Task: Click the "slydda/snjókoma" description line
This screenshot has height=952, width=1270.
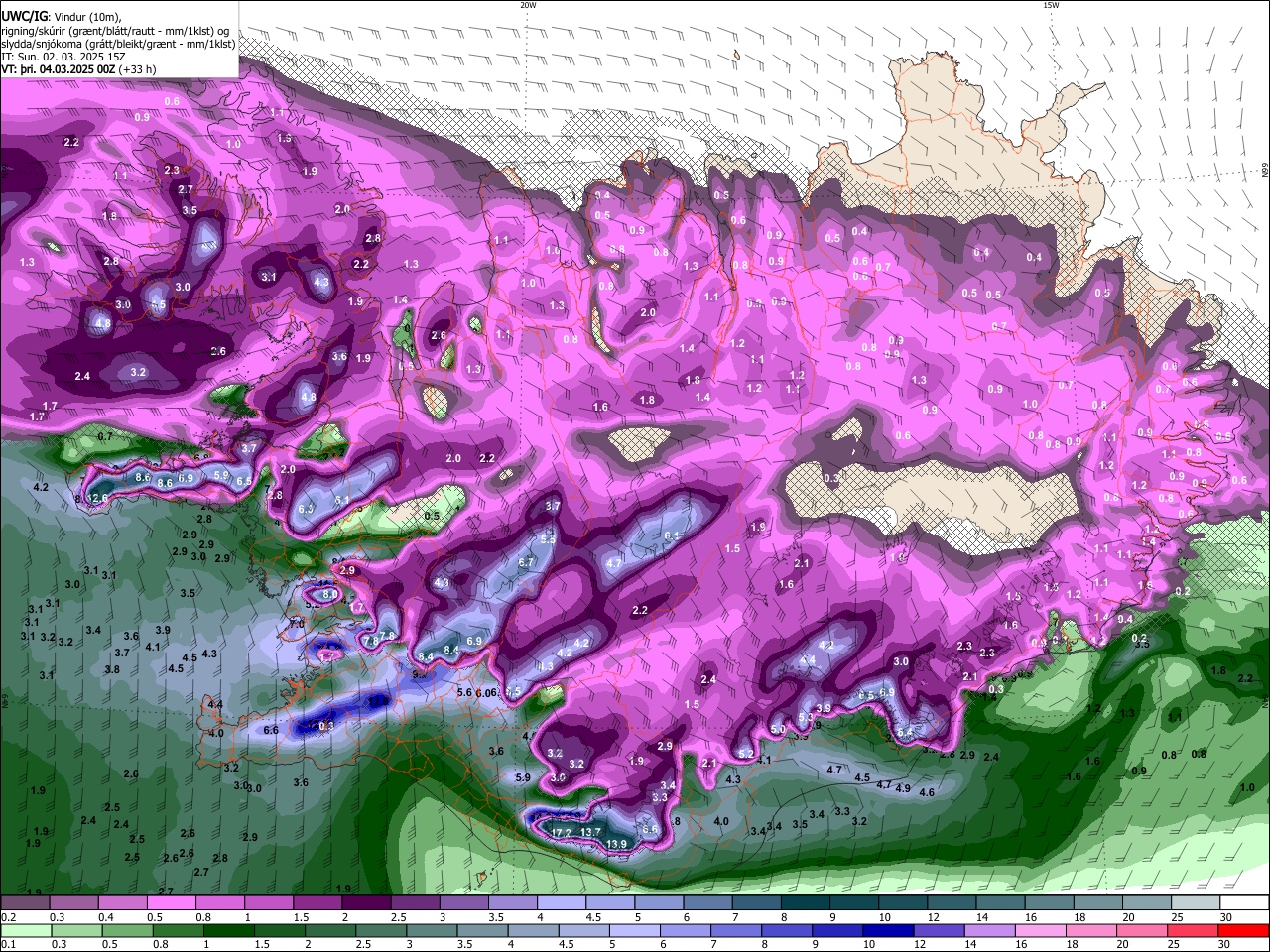Action: click(x=118, y=44)
